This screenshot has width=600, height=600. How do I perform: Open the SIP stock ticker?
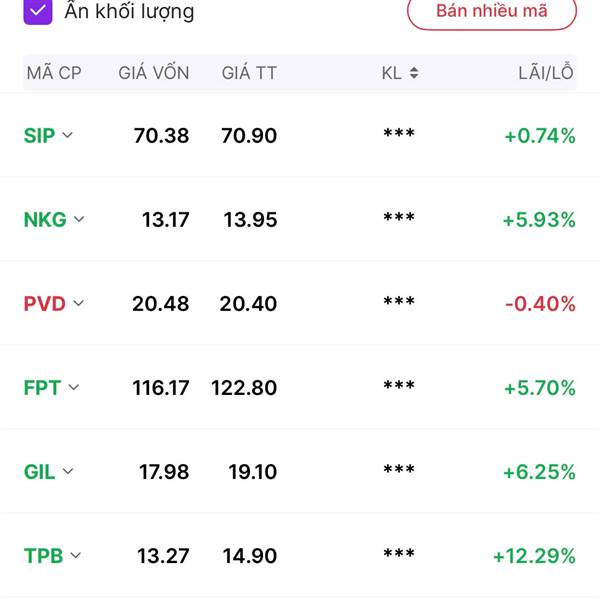coord(39,135)
